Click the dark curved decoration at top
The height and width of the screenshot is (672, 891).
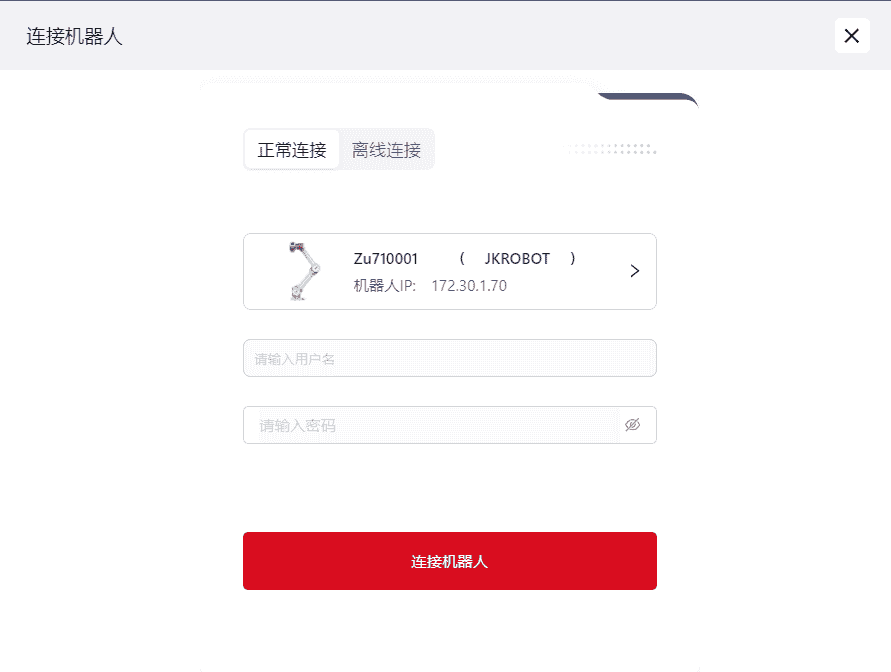(x=648, y=98)
